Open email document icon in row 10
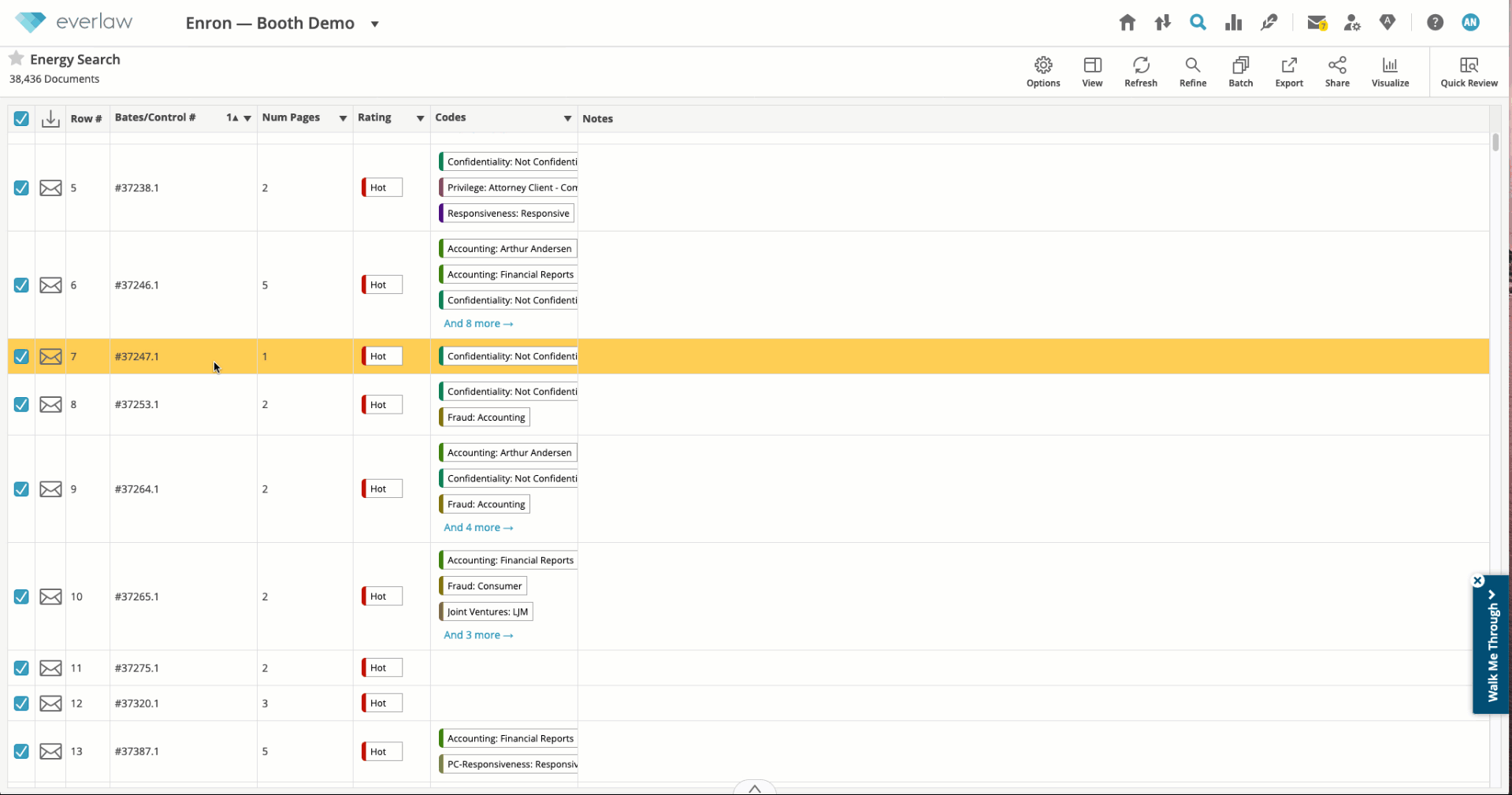The image size is (1512, 795). 50,596
